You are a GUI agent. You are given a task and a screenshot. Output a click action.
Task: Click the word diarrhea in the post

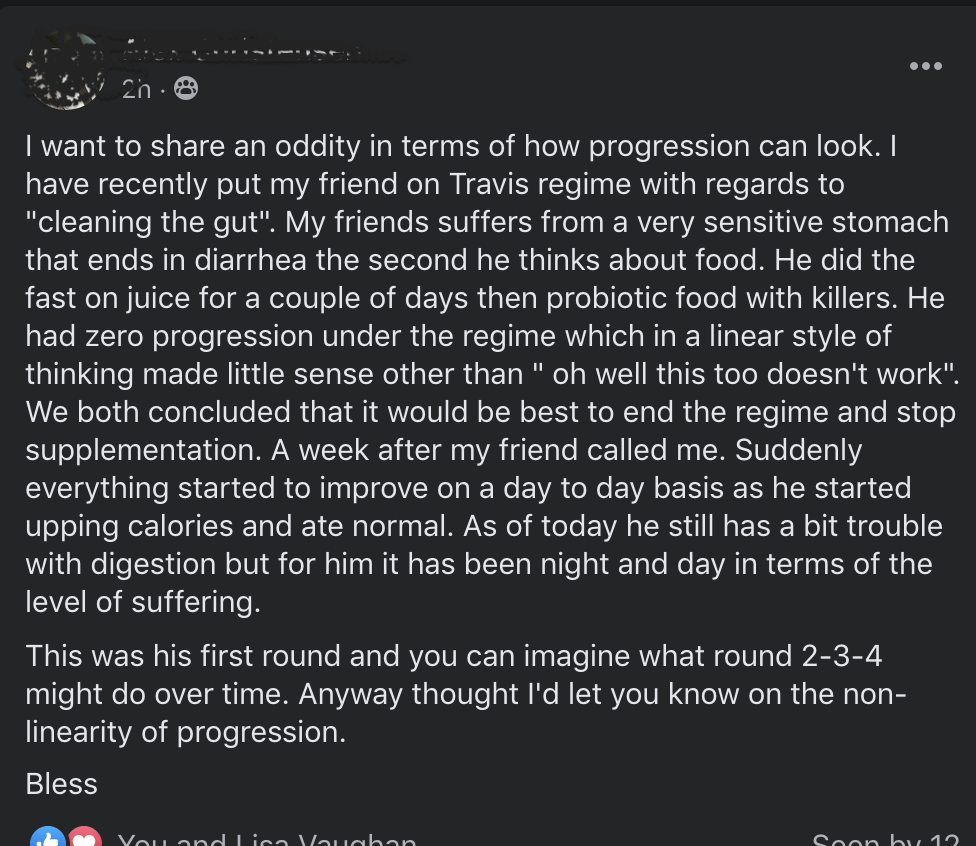tap(250, 260)
